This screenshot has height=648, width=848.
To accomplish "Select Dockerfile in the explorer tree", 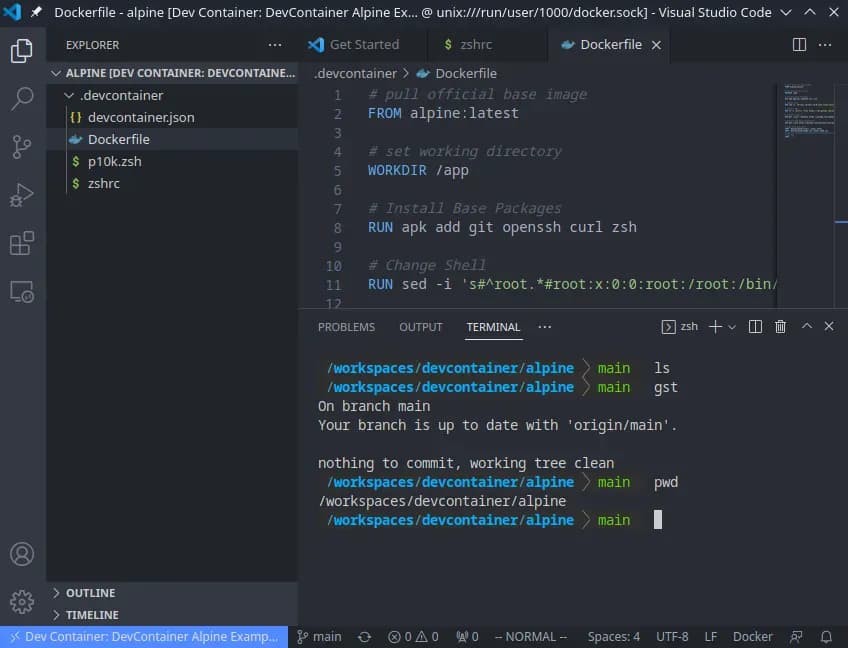I will click(x=172, y=140).
